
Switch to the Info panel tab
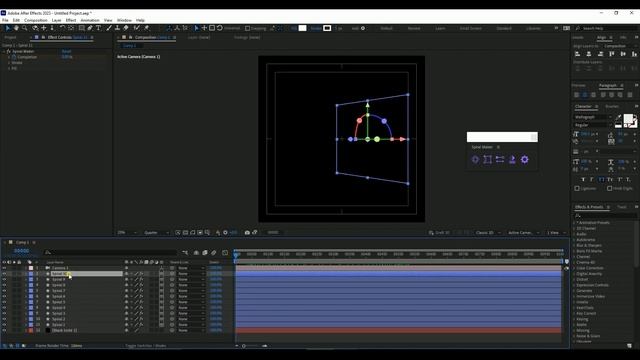(x=623, y=37)
